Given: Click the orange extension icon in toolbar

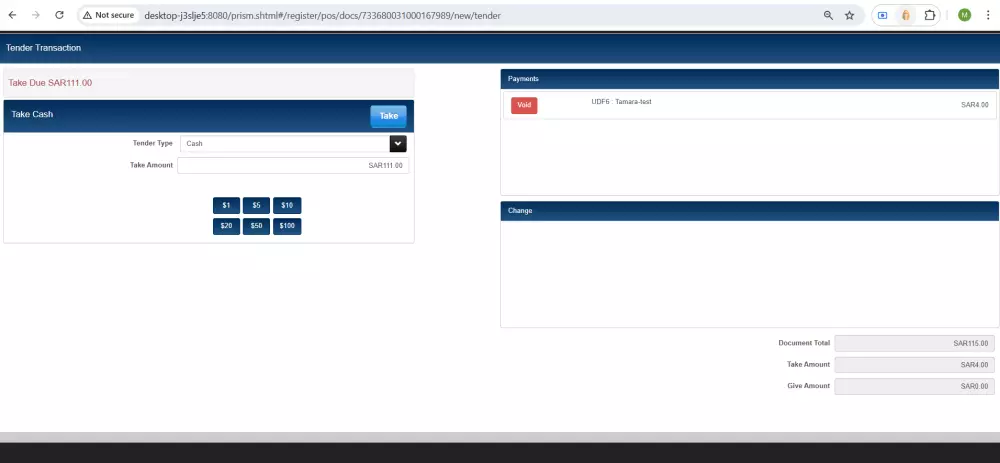Looking at the screenshot, I should click(906, 15).
